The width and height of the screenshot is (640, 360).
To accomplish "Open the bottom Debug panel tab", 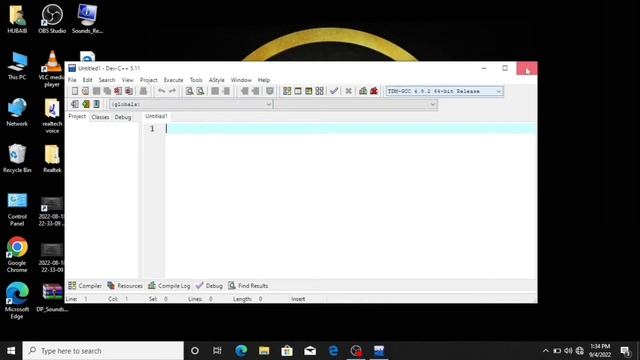I will 209,286.
